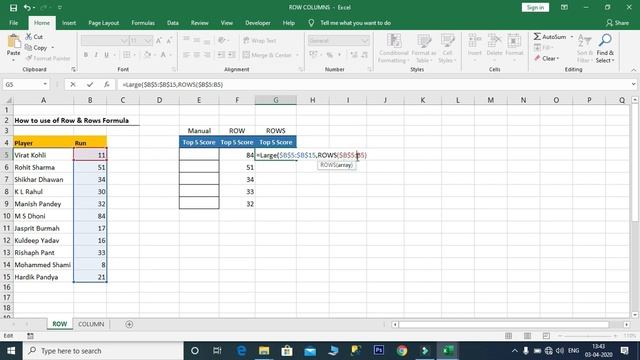This screenshot has width=640, height=360.
Task: Click the Conditional Formatting icon
Action: pos(394,41)
